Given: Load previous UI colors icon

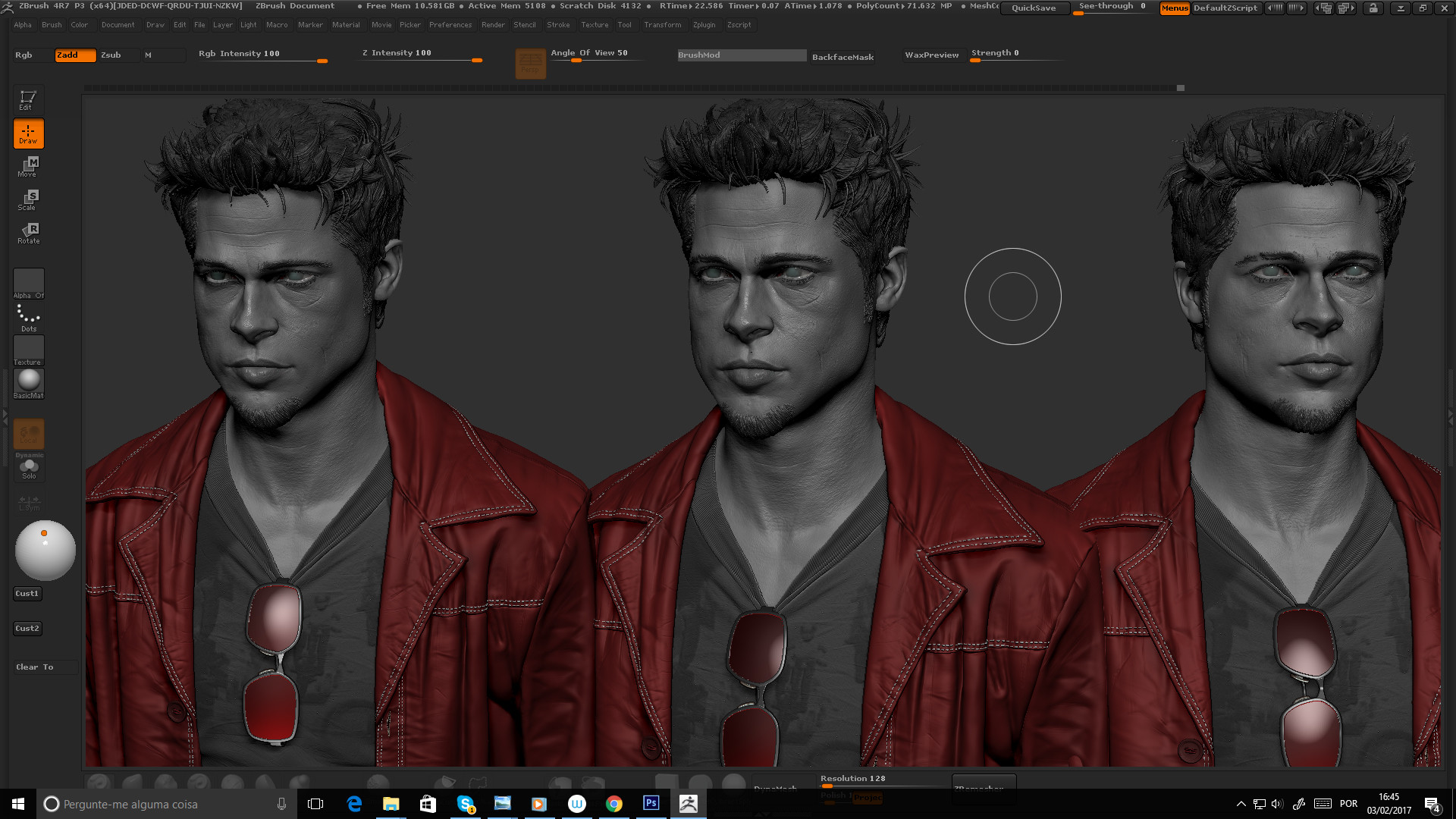Looking at the screenshot, I should pyautogui.click(x=1276, y=8).
